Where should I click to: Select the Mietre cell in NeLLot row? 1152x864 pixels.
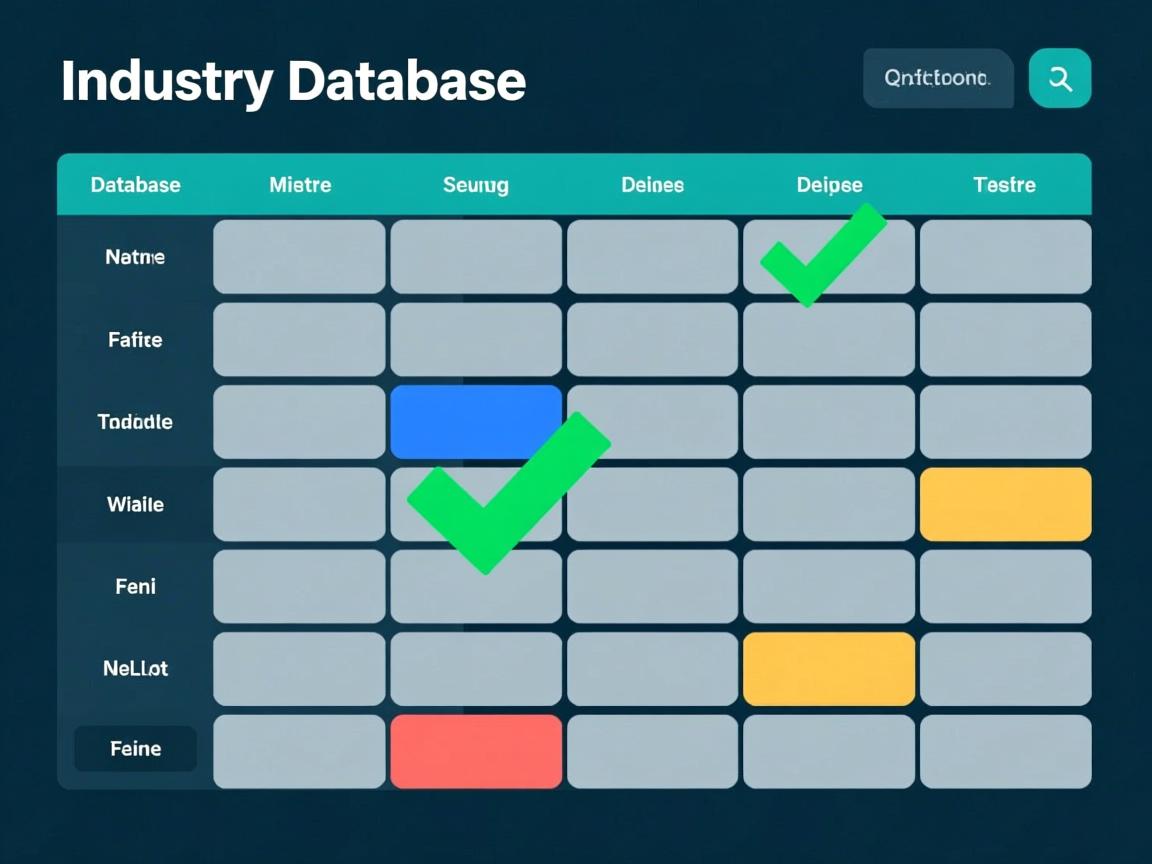(299, 669)
